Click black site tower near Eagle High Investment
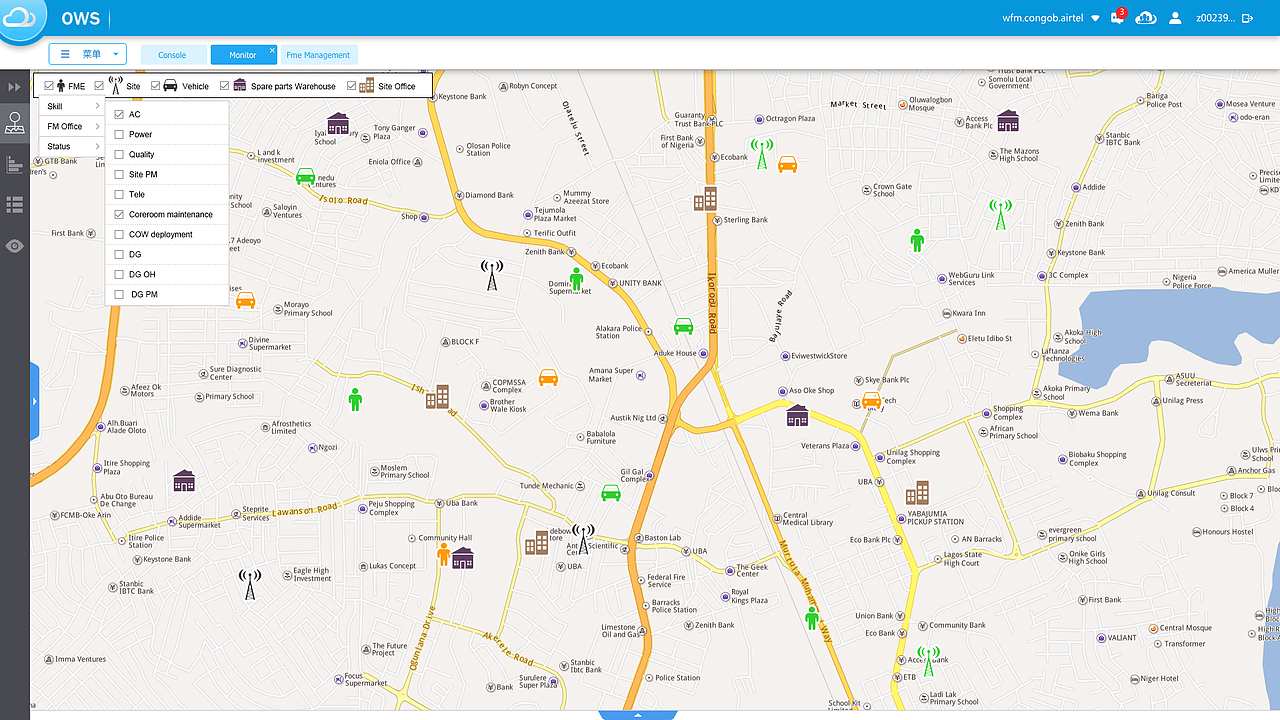 tap(250, 584)
